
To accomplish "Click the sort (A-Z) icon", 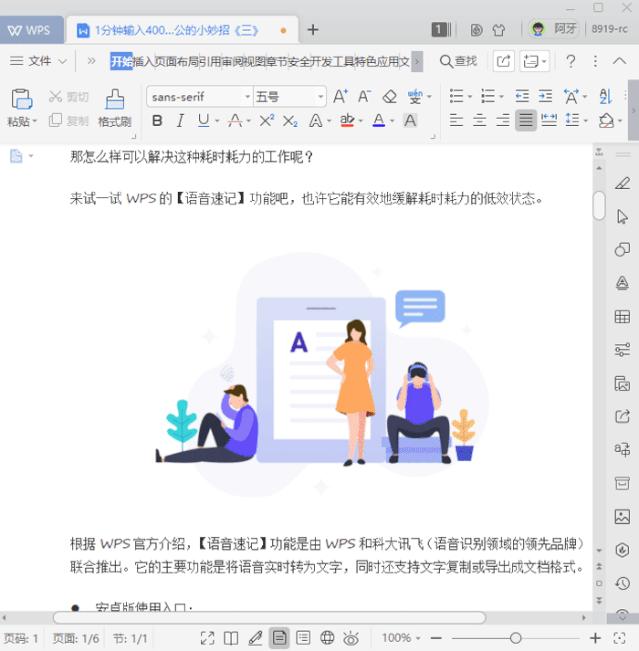I will 605,97.
